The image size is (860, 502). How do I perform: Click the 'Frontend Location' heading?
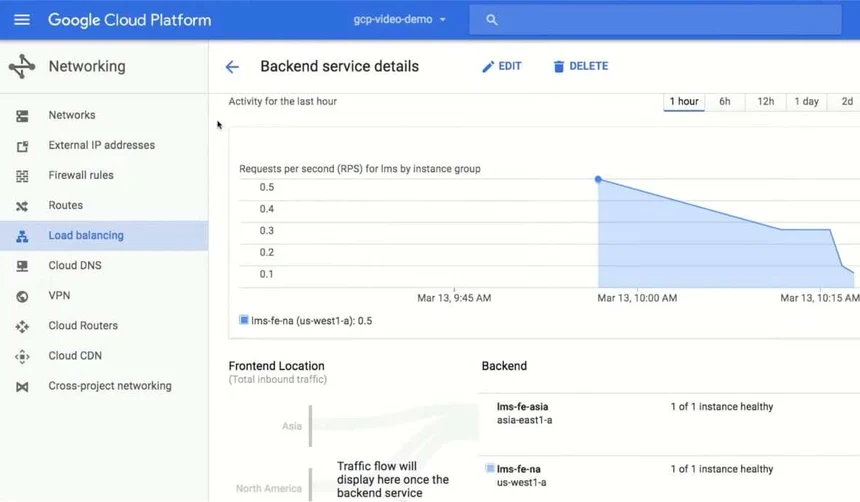[x=276, y=366]
